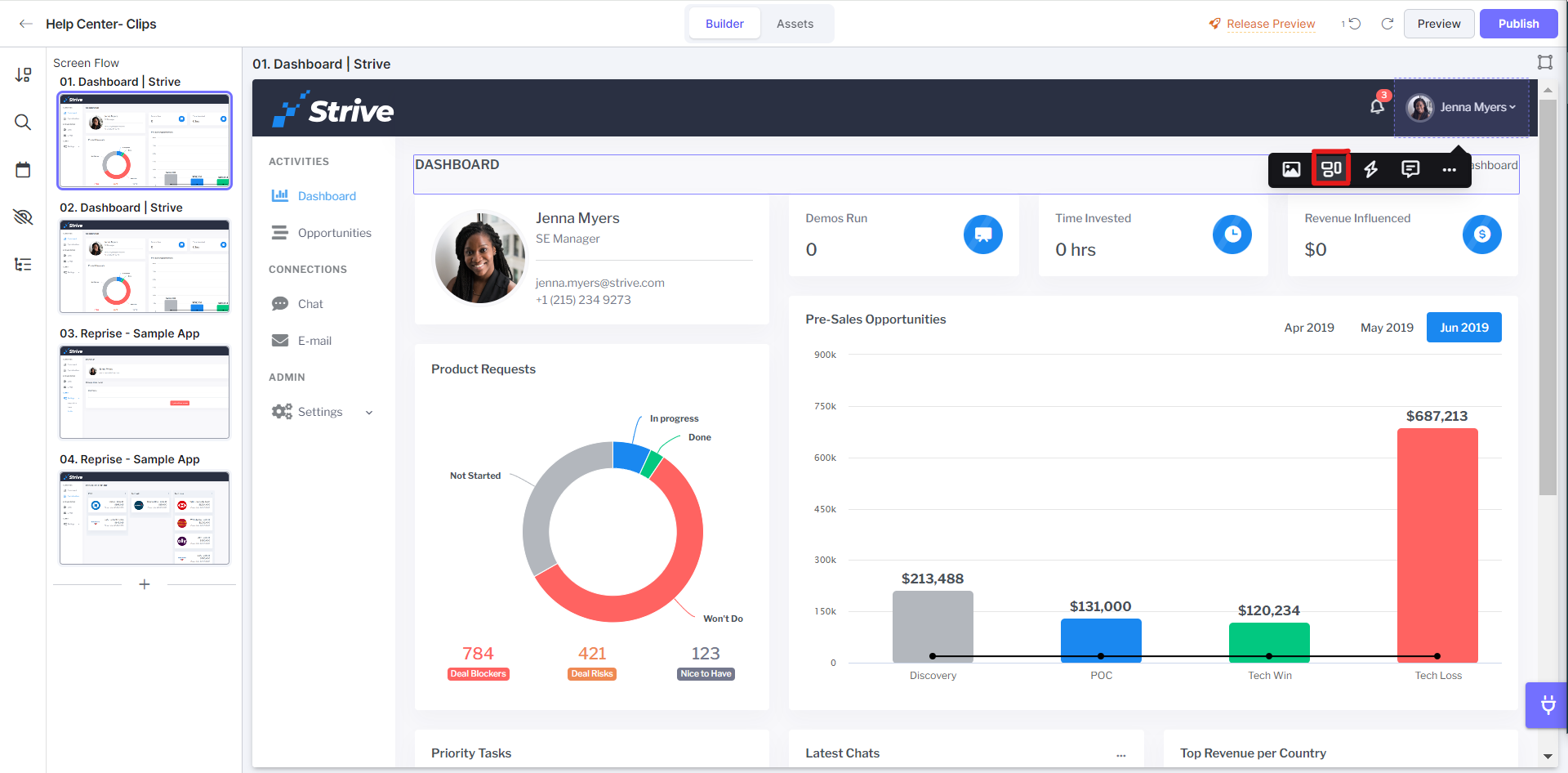Image resolution: width=1568 pixels, height=773 pixels.
Task: Open E-mail under Connections
Action: [314, 341]
